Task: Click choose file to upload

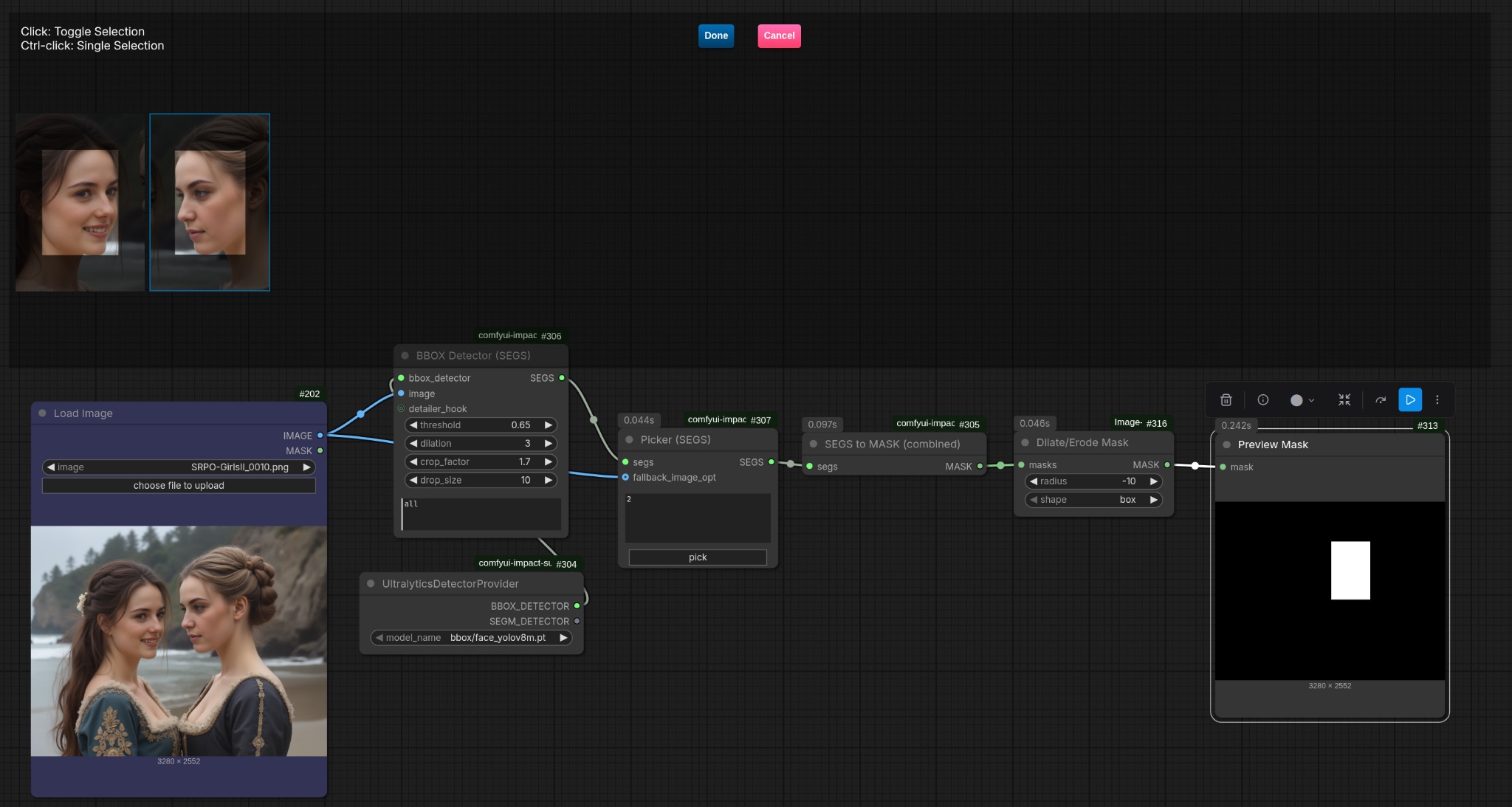Action: click(x=179, y=486)
